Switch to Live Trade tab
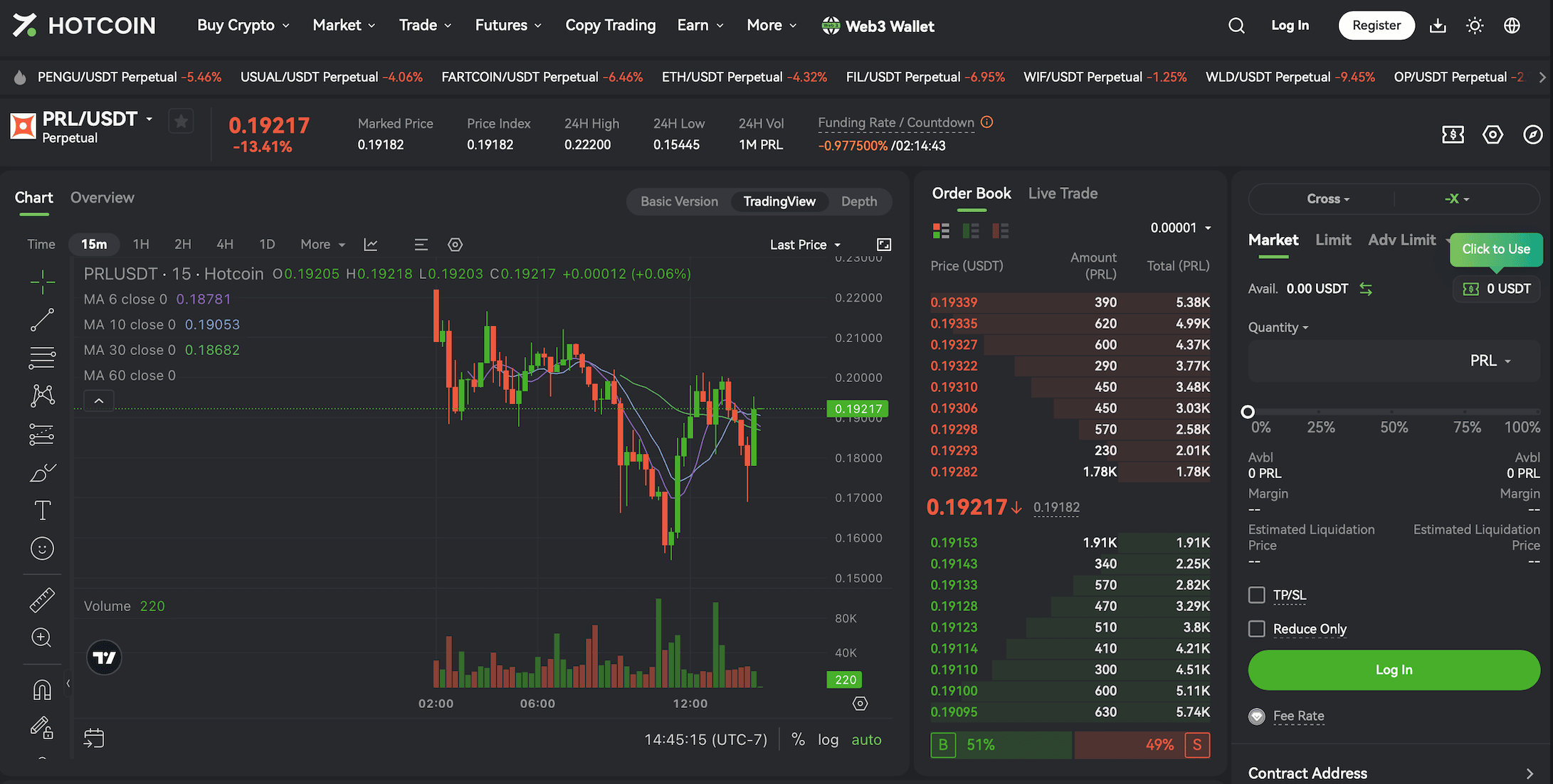Viewport: 1553px width, 784px height. click(x=1063, y=194)
